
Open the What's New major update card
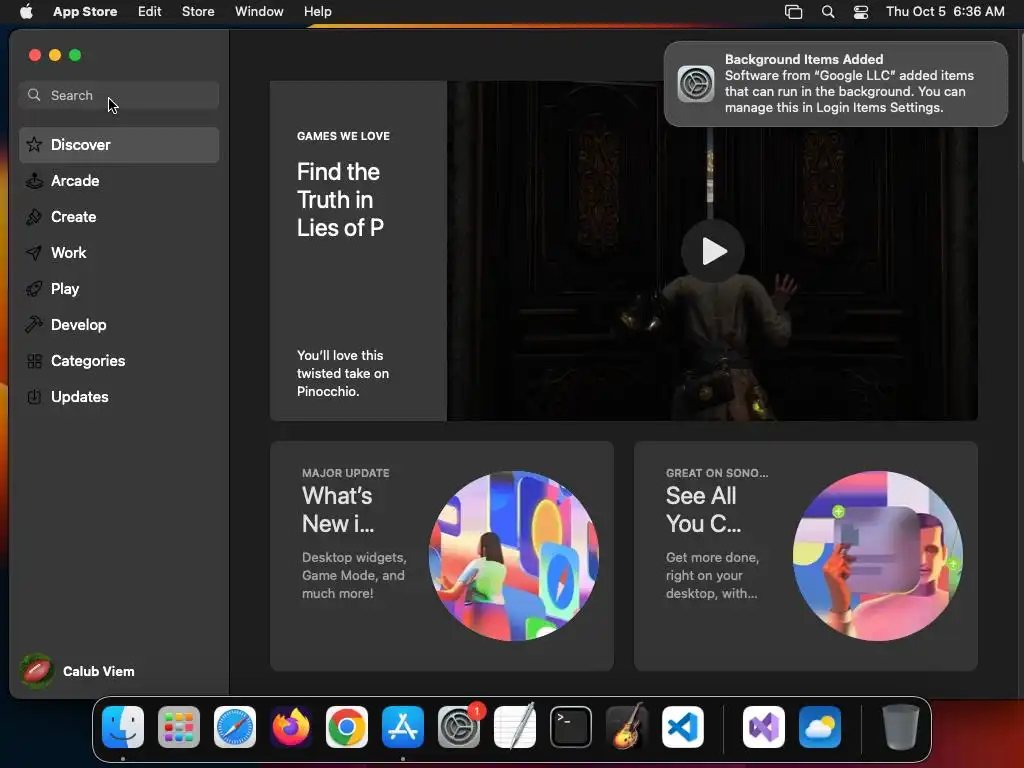[441, 556]
